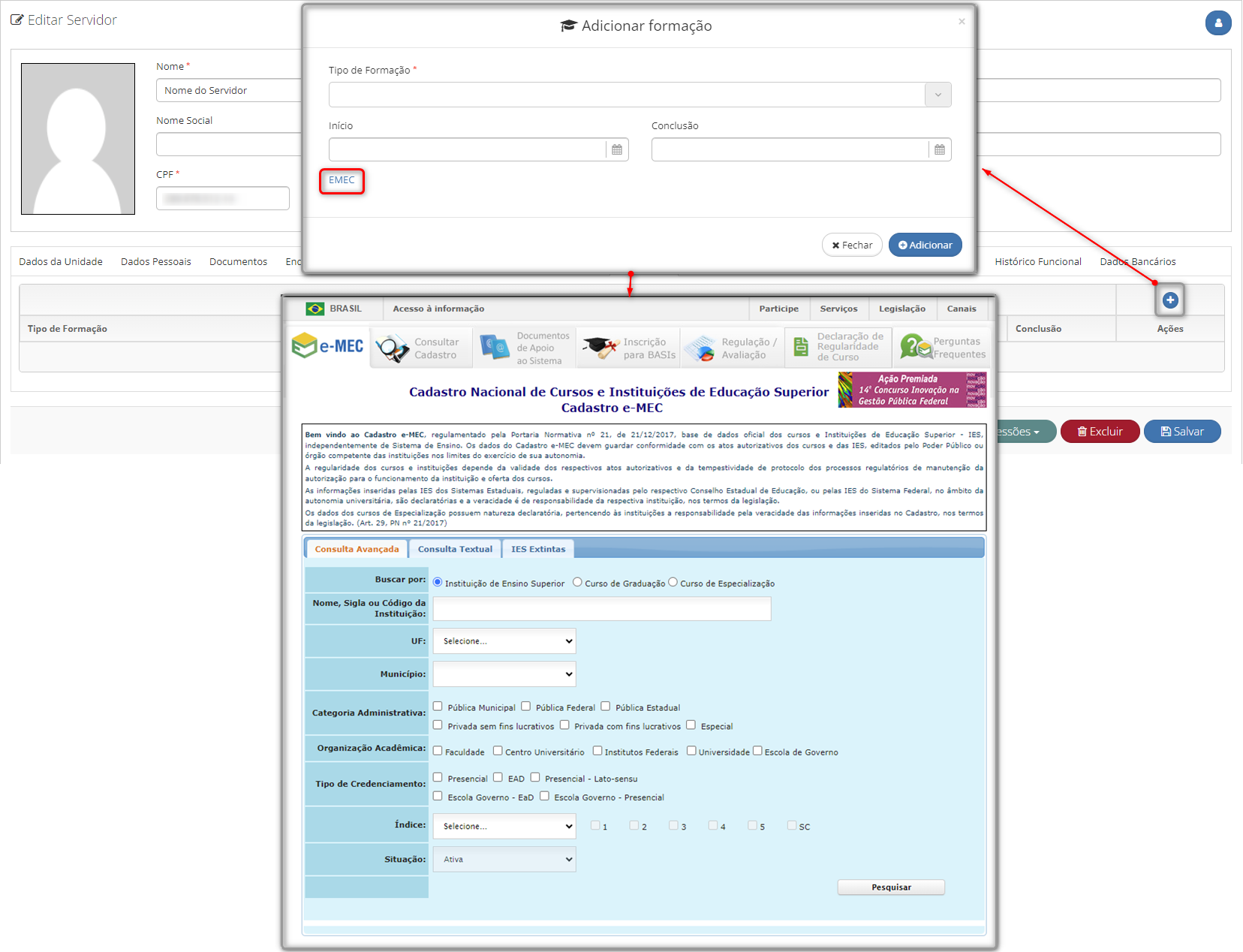Click the Nome do Servidor field
The image size is (1243, 952).
(230, 90)
